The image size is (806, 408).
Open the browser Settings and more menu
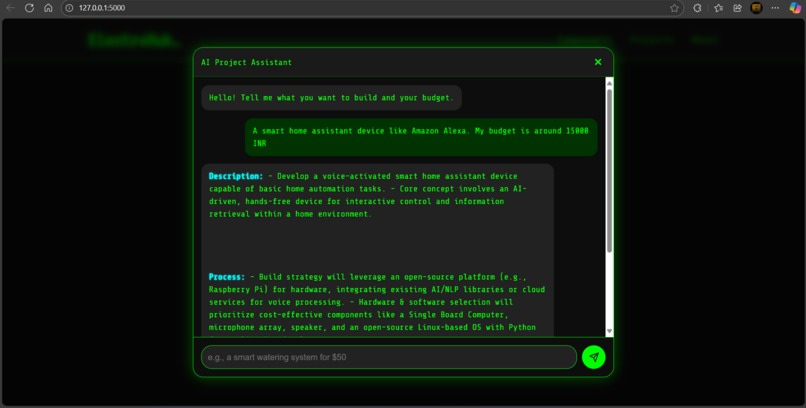[775, 8]
